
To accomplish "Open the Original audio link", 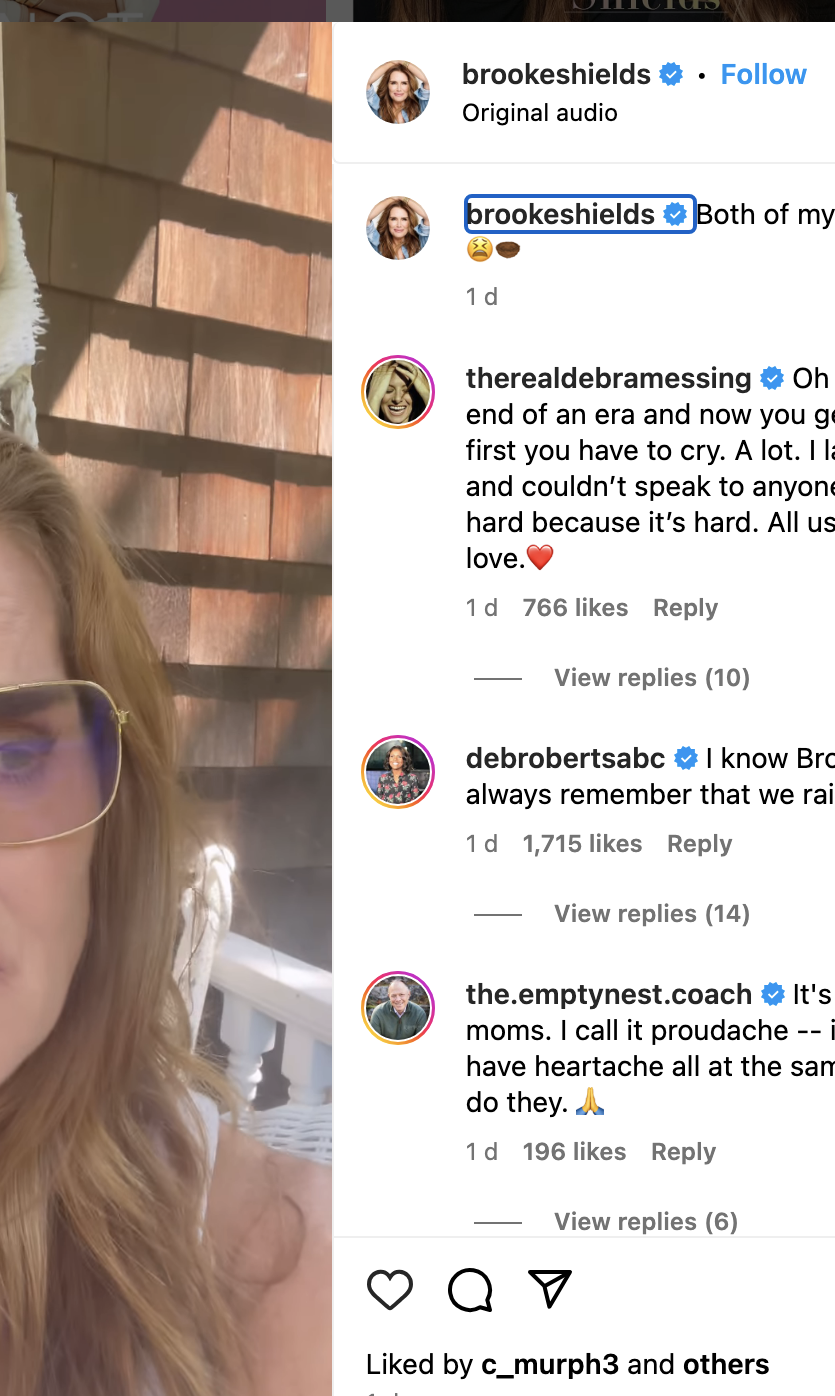I will click(540, 113).
